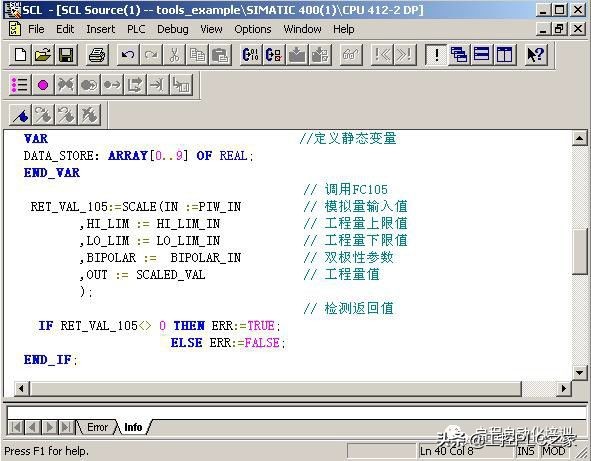This screenshot has width=591, height=461.
Task: Open the Window menu
Action: (302, 29)
